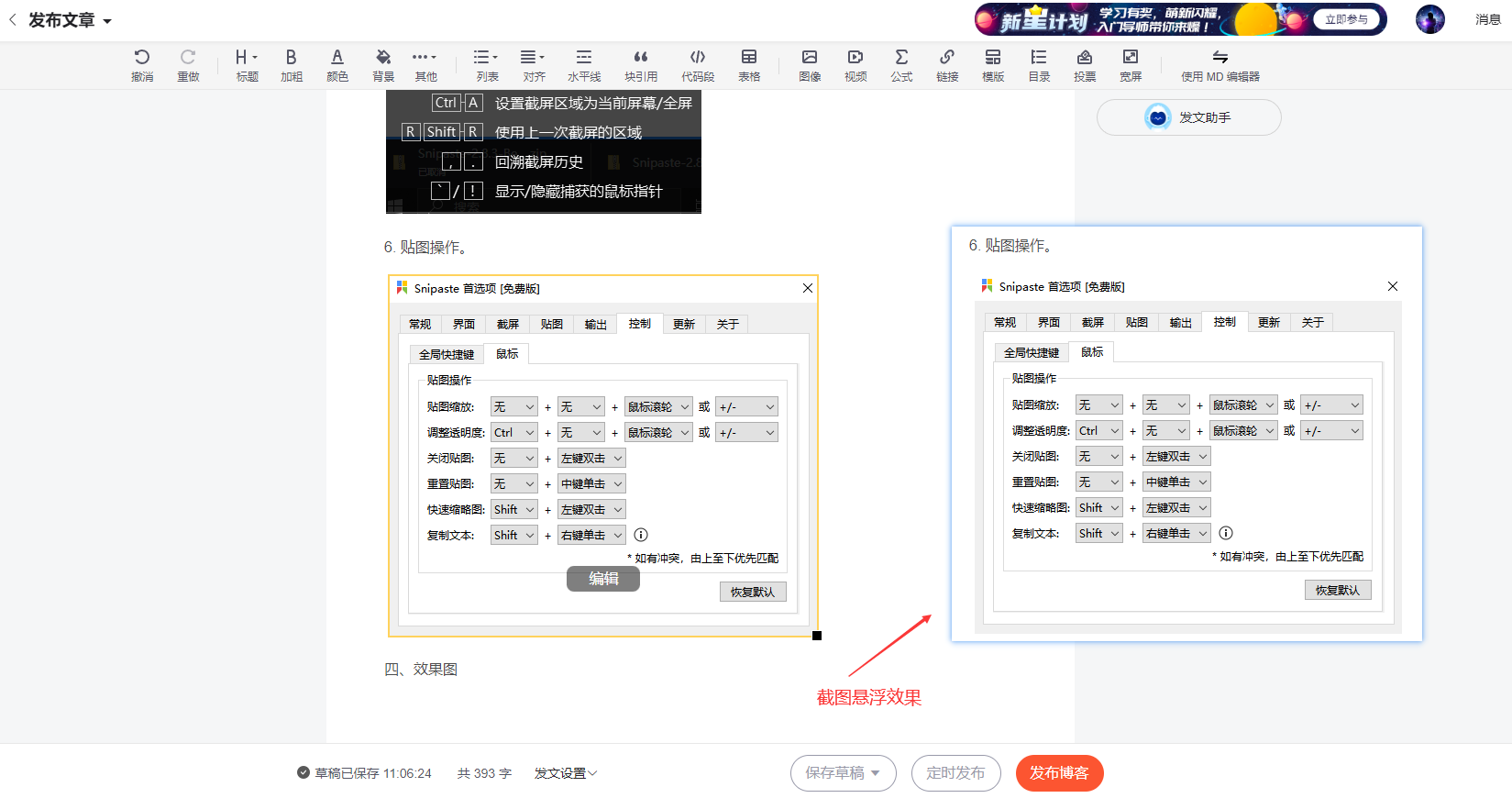Click the info icon beside 复制文本 in the floating window
This screenshot has width=1512, height=798.
click(1226, 533)
